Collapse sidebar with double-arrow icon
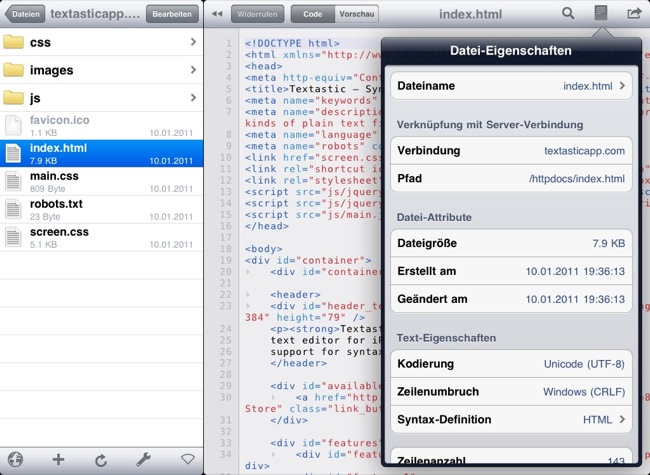Viewport: 650px width, 475px height. pos(217,14)
